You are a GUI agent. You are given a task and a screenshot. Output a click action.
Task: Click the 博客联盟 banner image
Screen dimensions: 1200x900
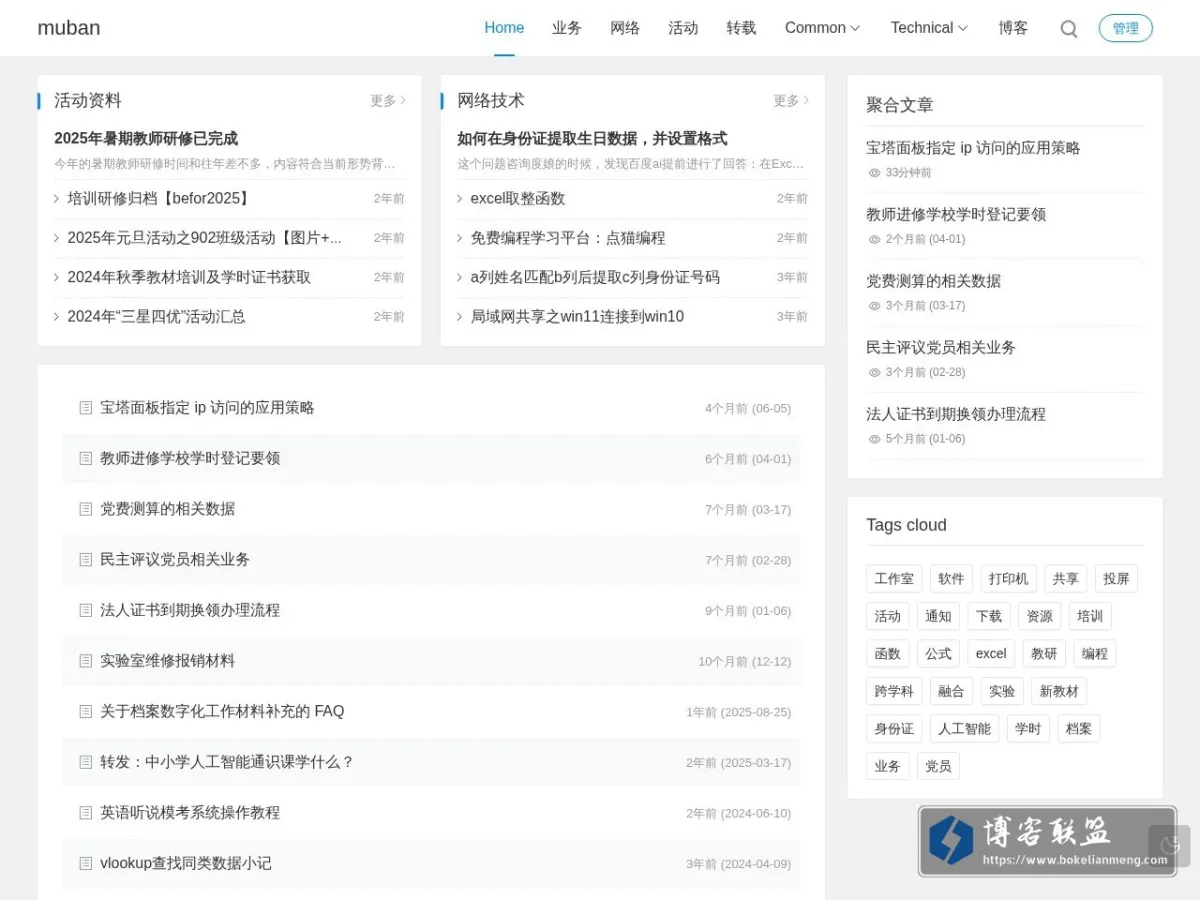pos(1047,842)
